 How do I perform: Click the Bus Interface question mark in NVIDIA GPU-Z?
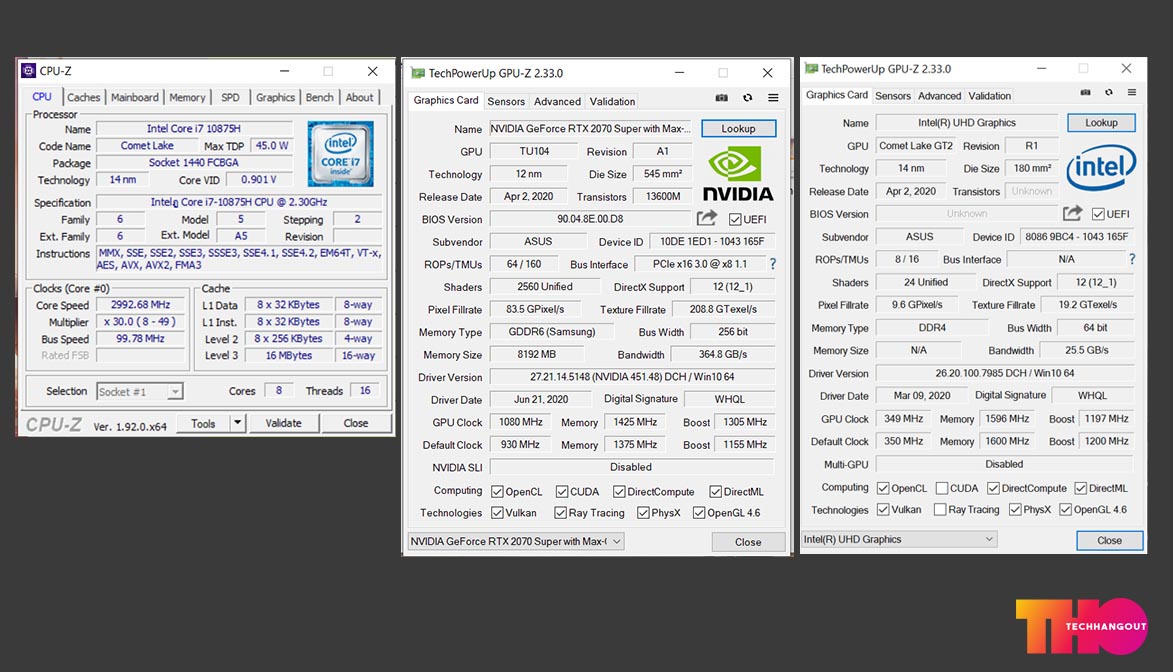[x=773, y=264]
